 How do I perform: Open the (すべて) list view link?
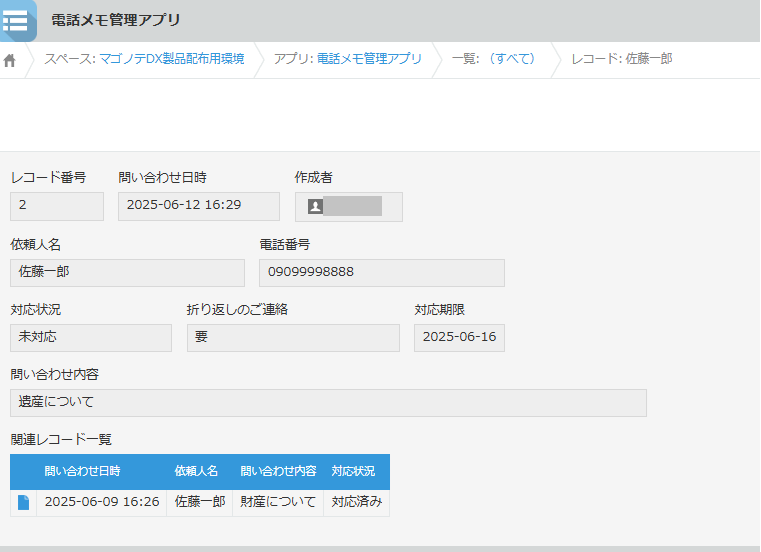click(511, 59)
